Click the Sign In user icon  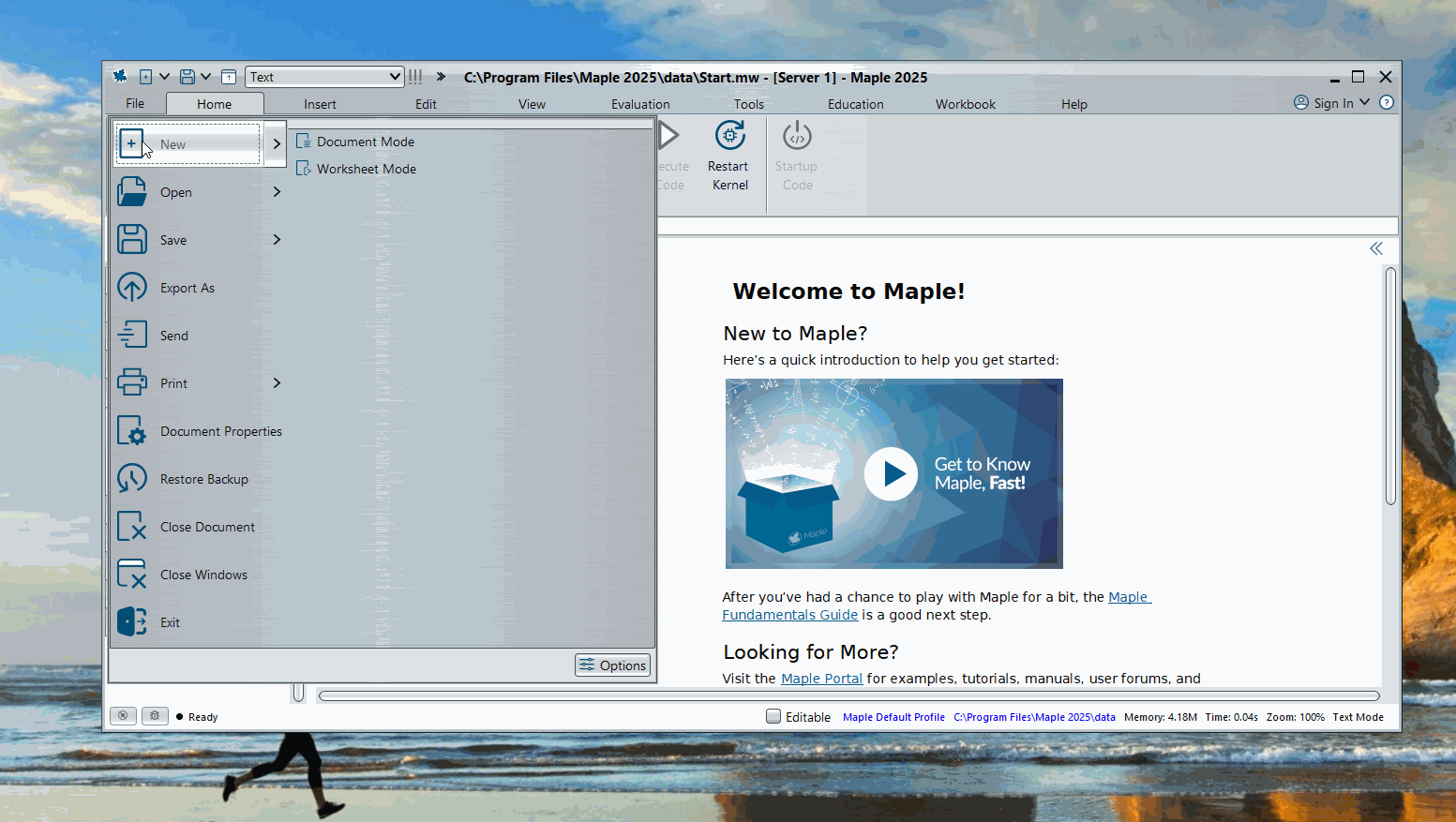click(x=1301, y=103)
